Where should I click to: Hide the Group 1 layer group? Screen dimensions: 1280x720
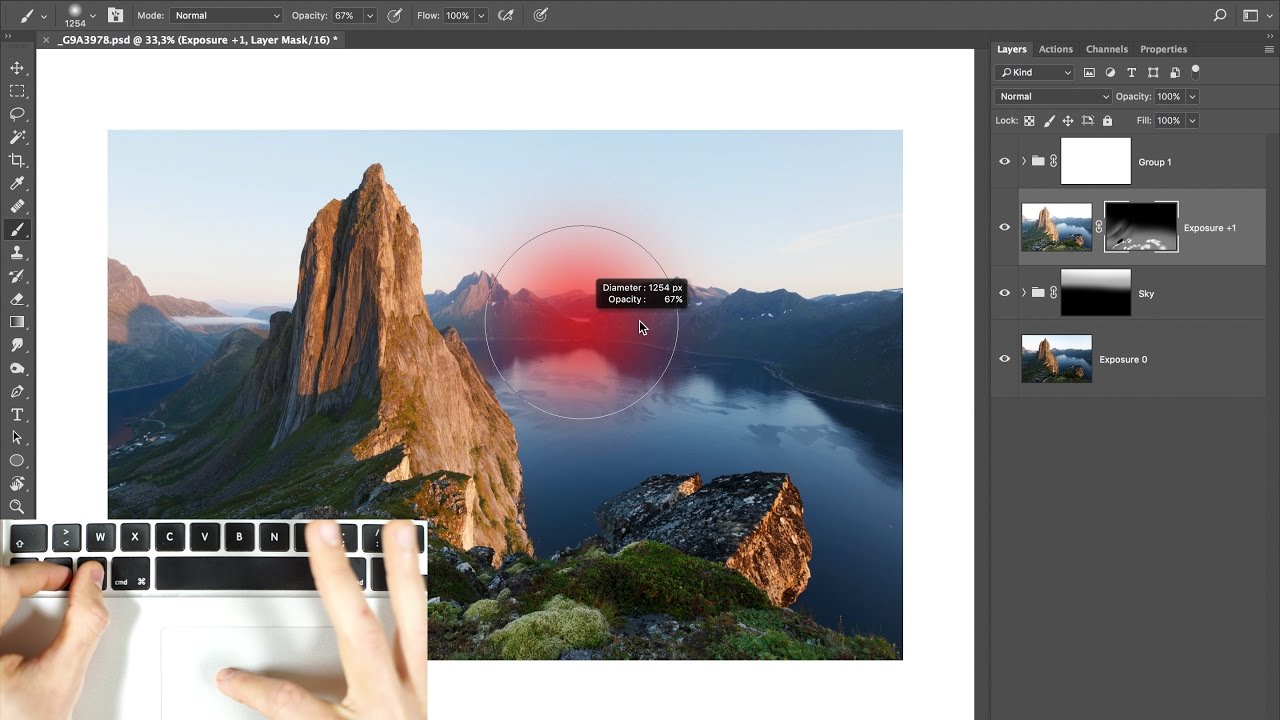[x=1005, y=162]
